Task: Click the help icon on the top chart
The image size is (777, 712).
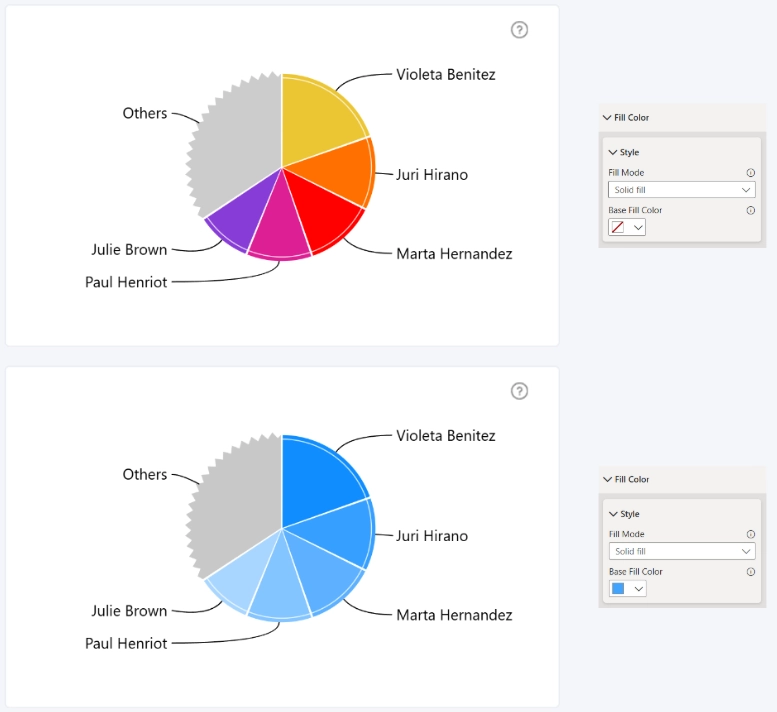Action: pos(519,30)
